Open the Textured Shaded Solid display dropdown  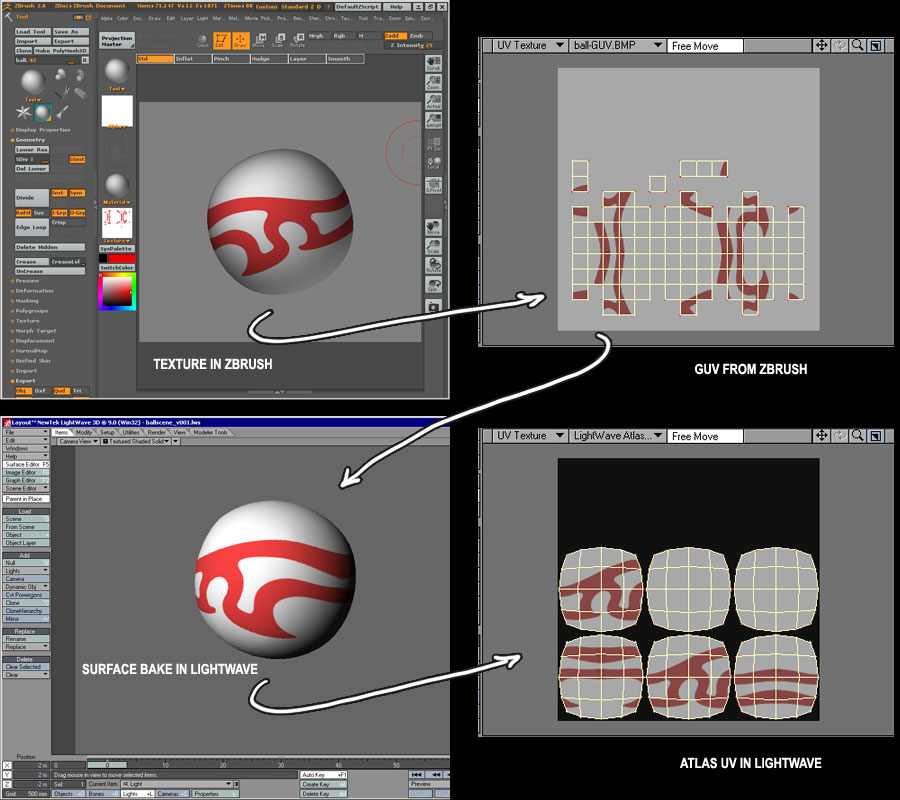[136, 441]
